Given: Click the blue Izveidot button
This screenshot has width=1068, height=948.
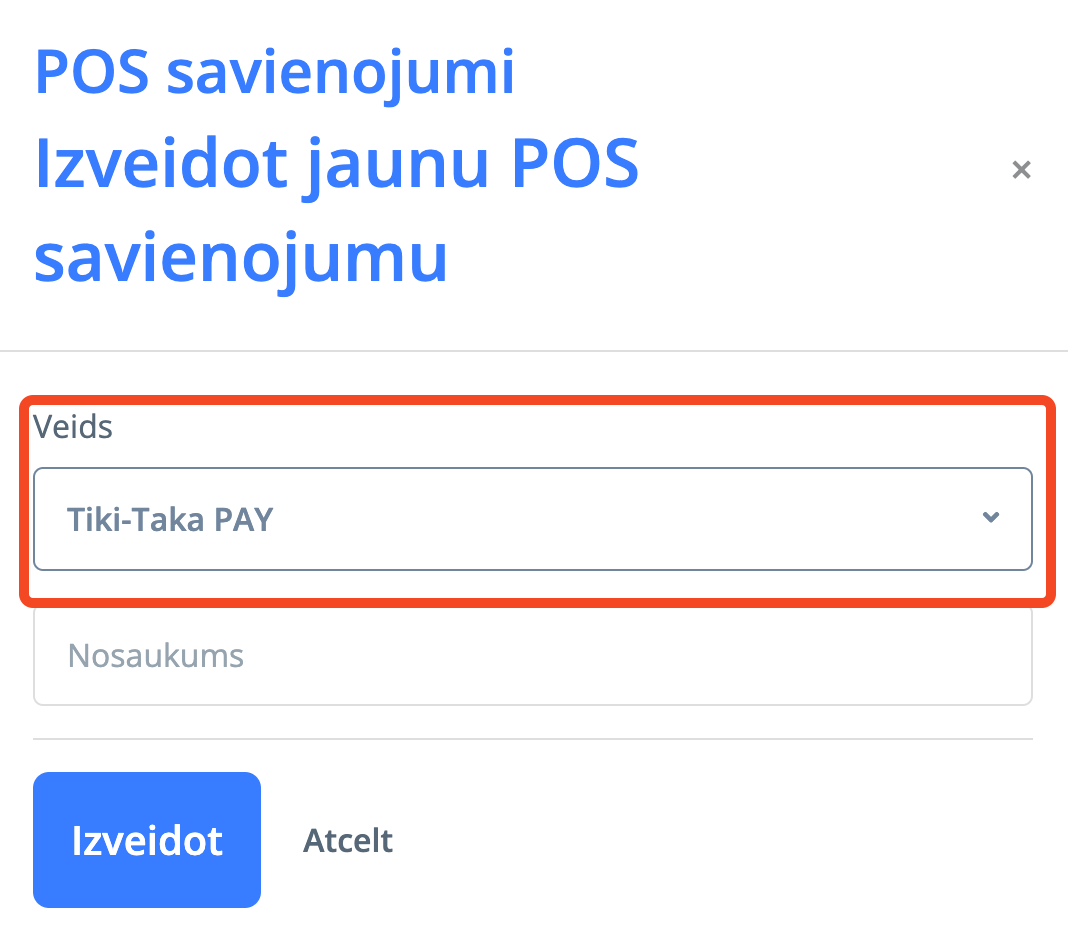Looking at the screenshot, I should coord(147,840).
